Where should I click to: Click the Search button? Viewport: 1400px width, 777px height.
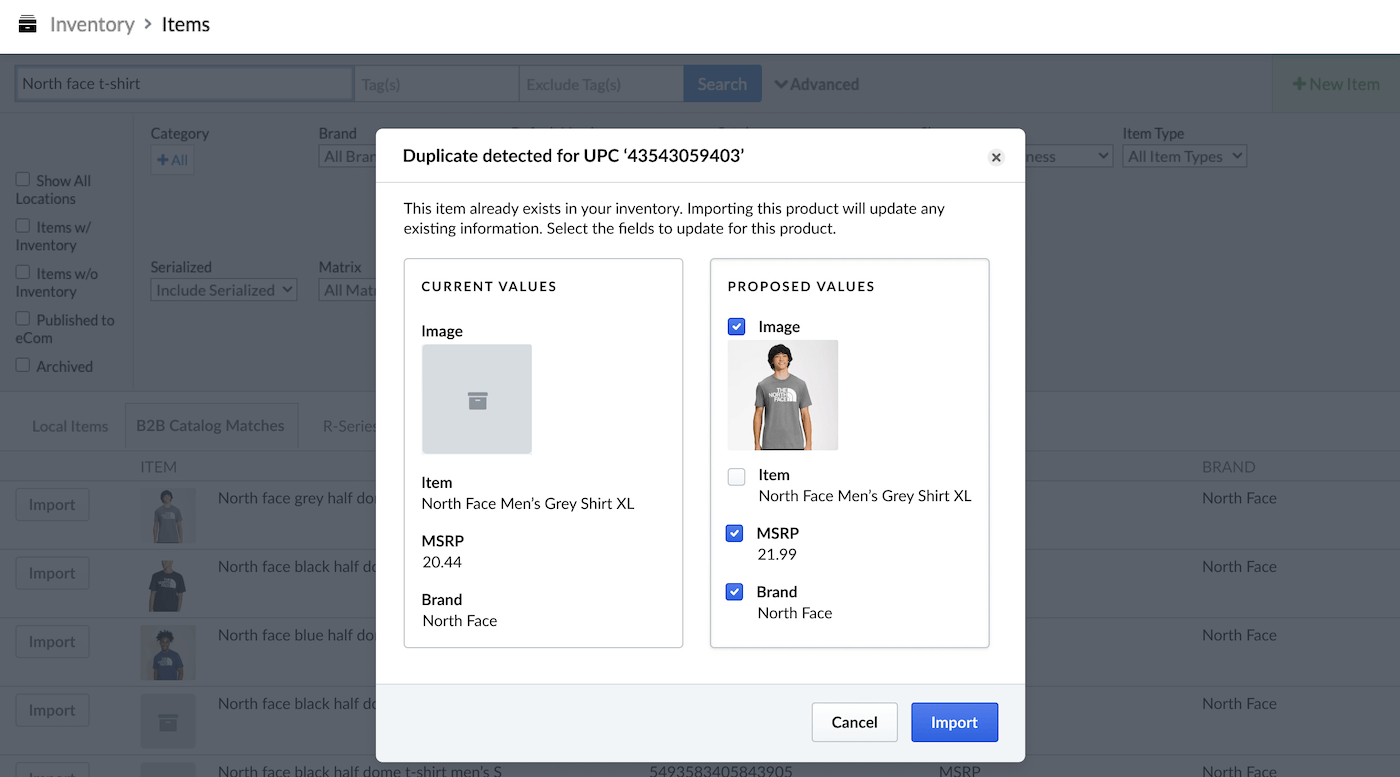pos(722,84)
